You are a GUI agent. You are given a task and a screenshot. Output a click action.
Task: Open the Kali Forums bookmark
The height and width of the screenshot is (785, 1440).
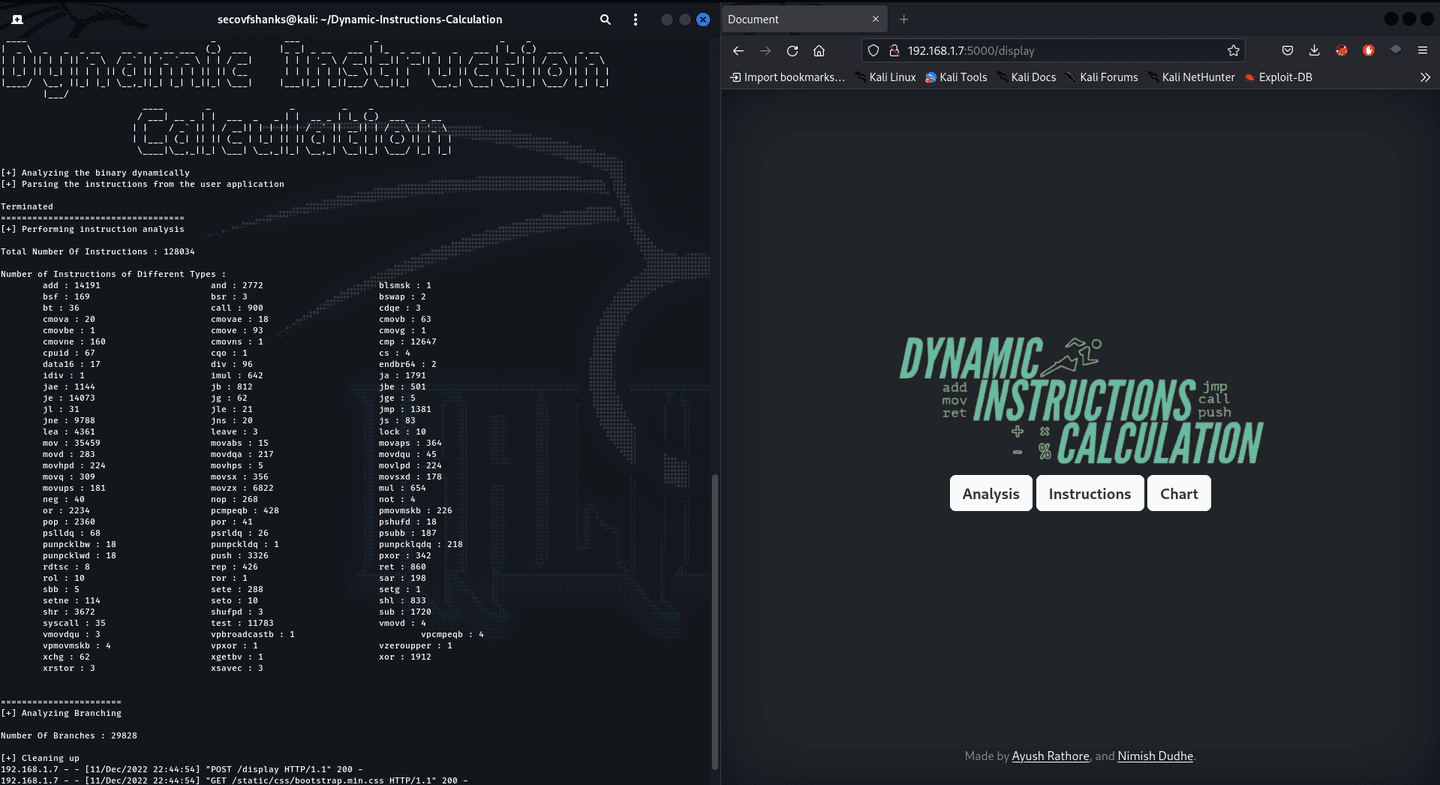(1101, 77)
